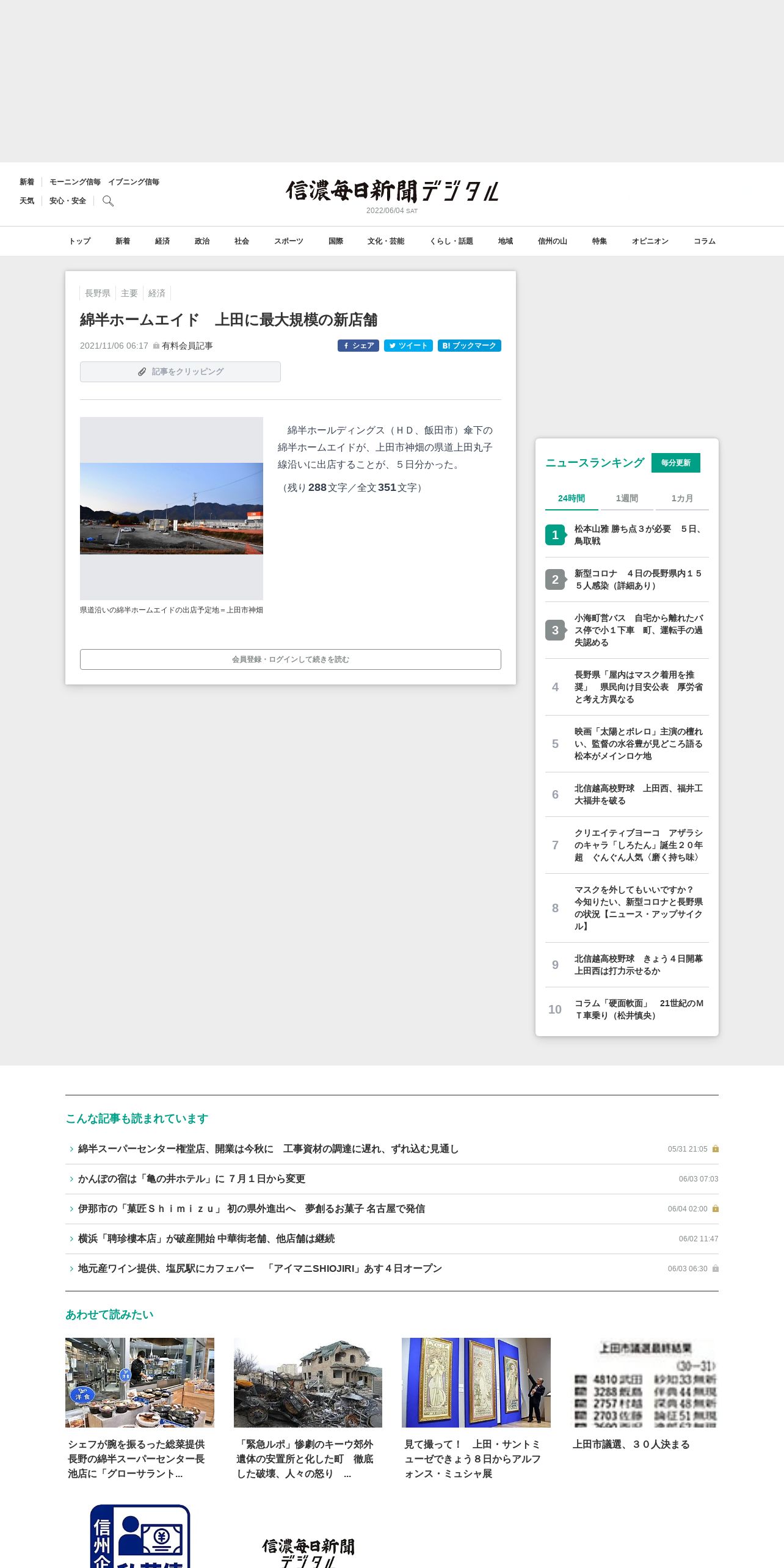784x1568 pixels.
Task: Click the 主要 article tag
Action: click(x=129, y=293)
